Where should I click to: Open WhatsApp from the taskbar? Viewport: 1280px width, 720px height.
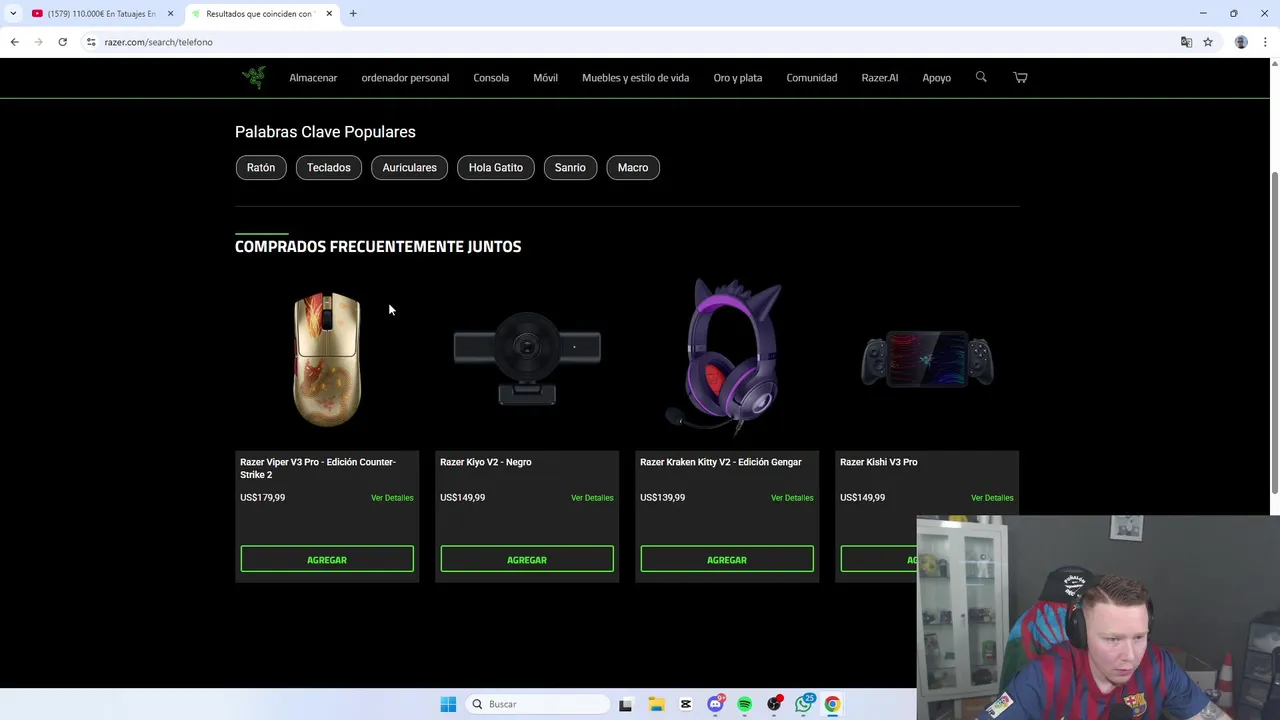803,704
